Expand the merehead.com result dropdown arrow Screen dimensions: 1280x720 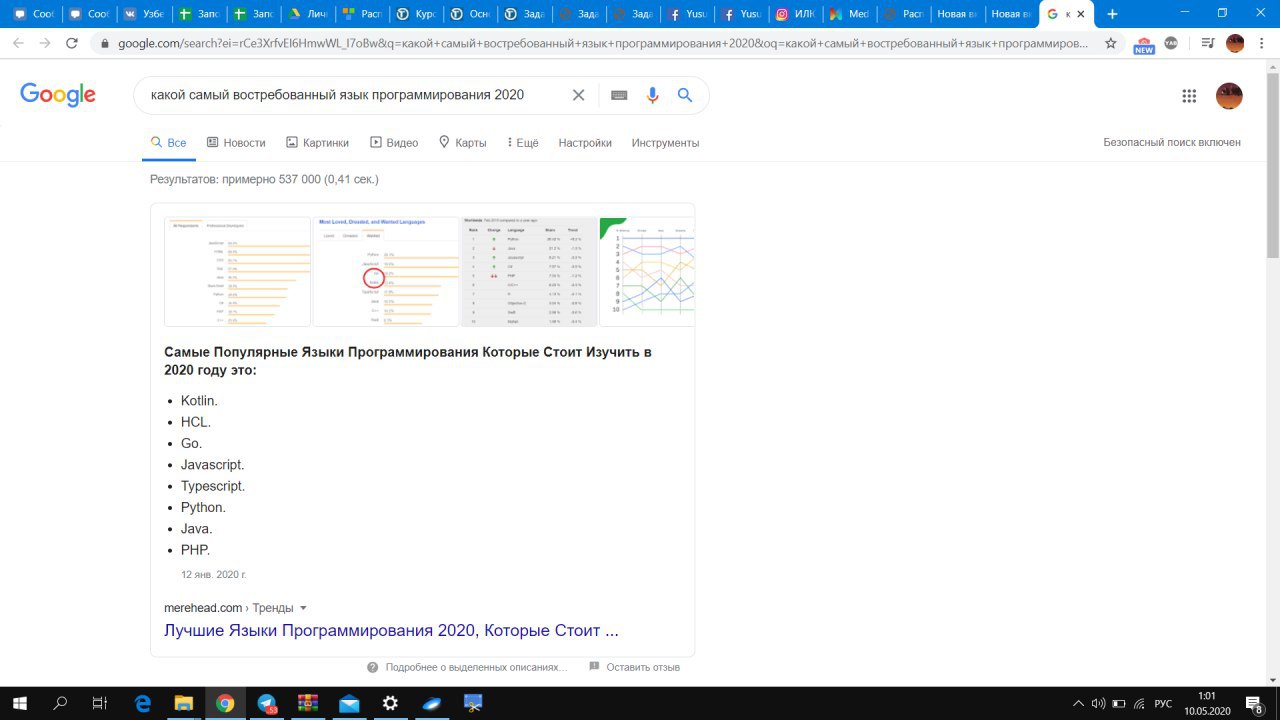(x=303, y=608)
